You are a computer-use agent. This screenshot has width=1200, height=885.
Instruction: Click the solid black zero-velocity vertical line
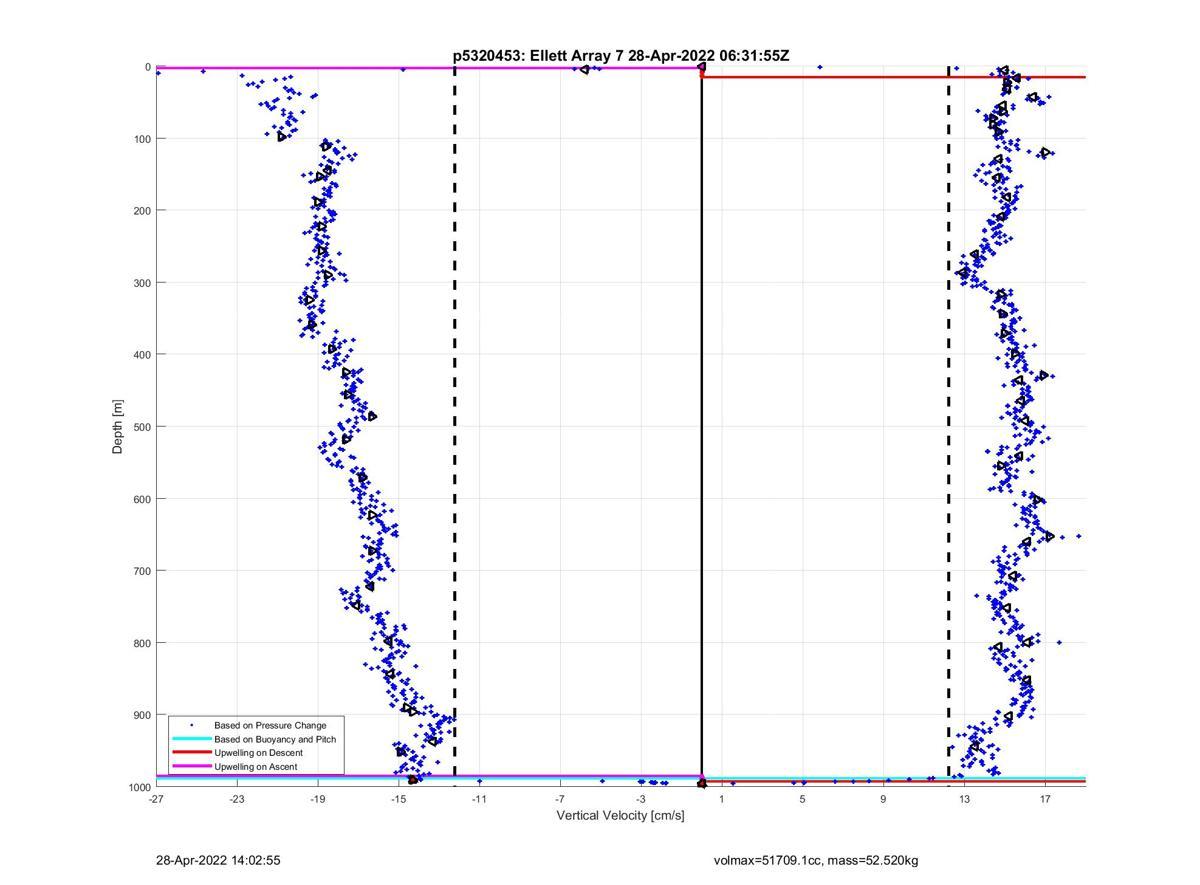tap(701, 427)
